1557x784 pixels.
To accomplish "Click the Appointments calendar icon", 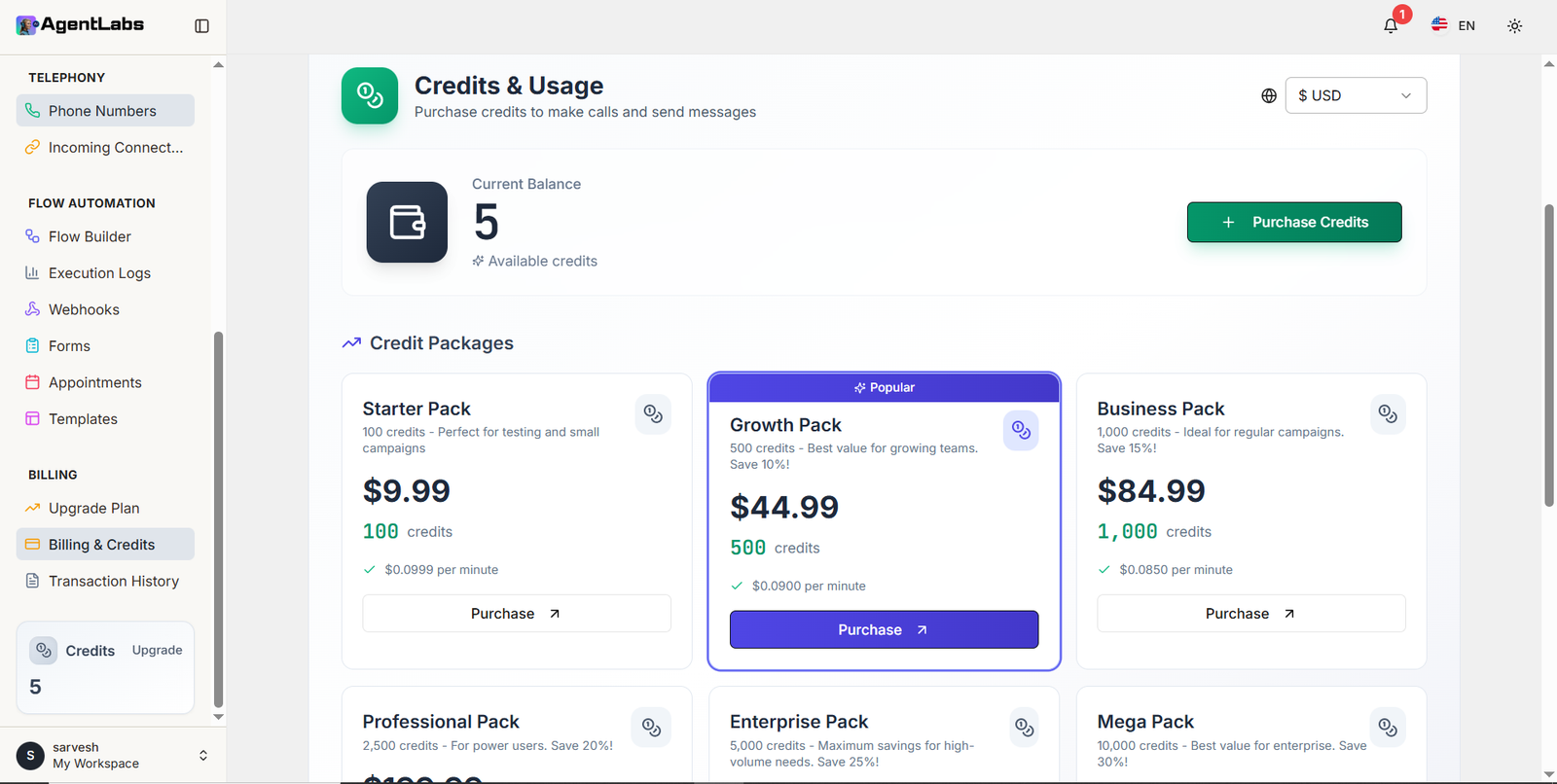I will pyautogui.click(x=32, y=382).
